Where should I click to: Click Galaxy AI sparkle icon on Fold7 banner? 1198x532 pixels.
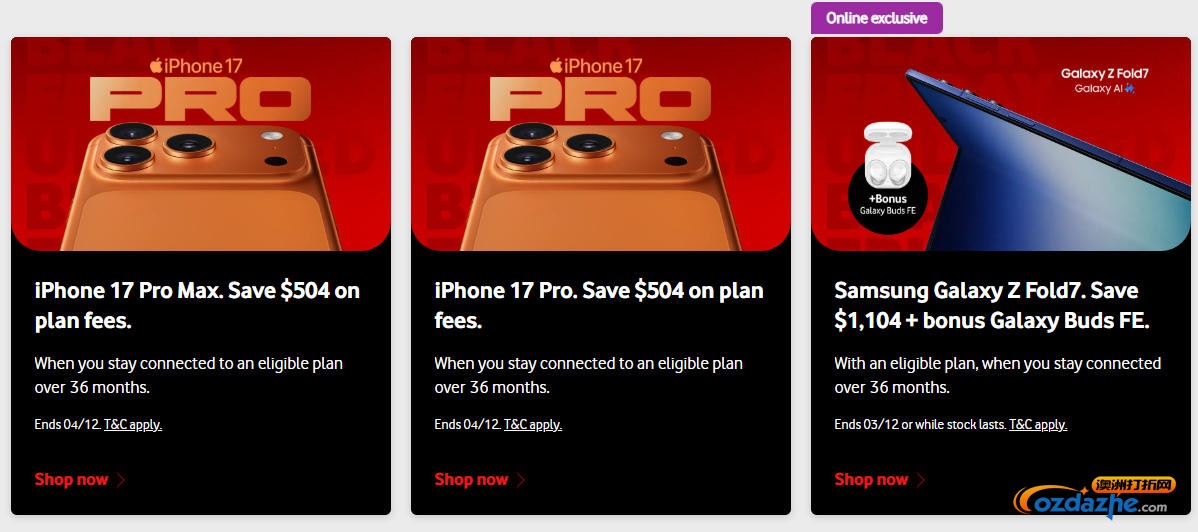[1129, 88]
